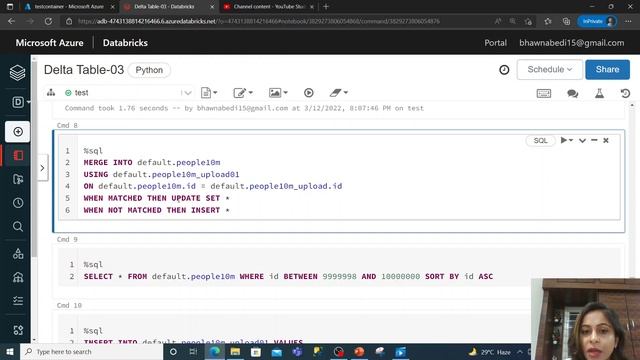
Task: Open the Compute icon in sidebar
Action: coord(18,278)
